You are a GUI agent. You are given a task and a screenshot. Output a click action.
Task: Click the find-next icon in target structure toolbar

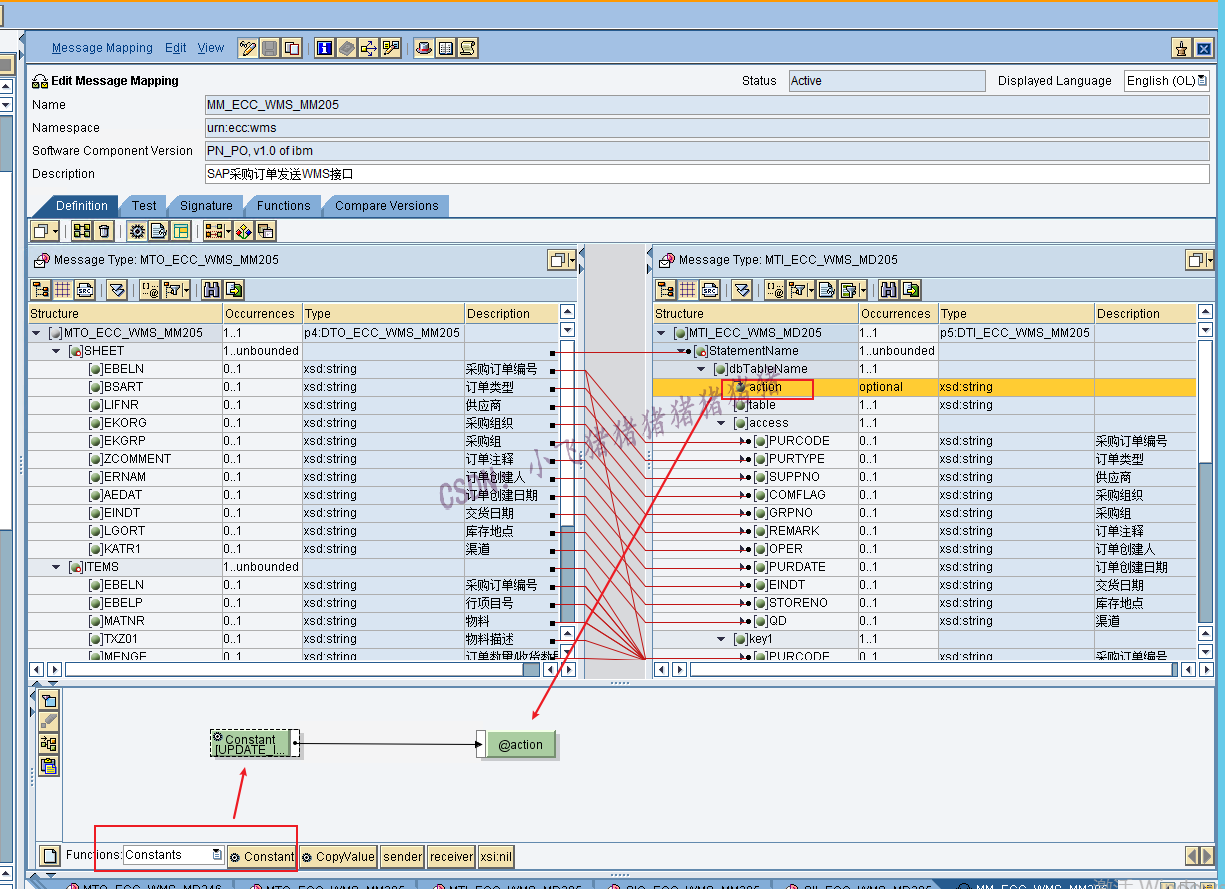911,290
